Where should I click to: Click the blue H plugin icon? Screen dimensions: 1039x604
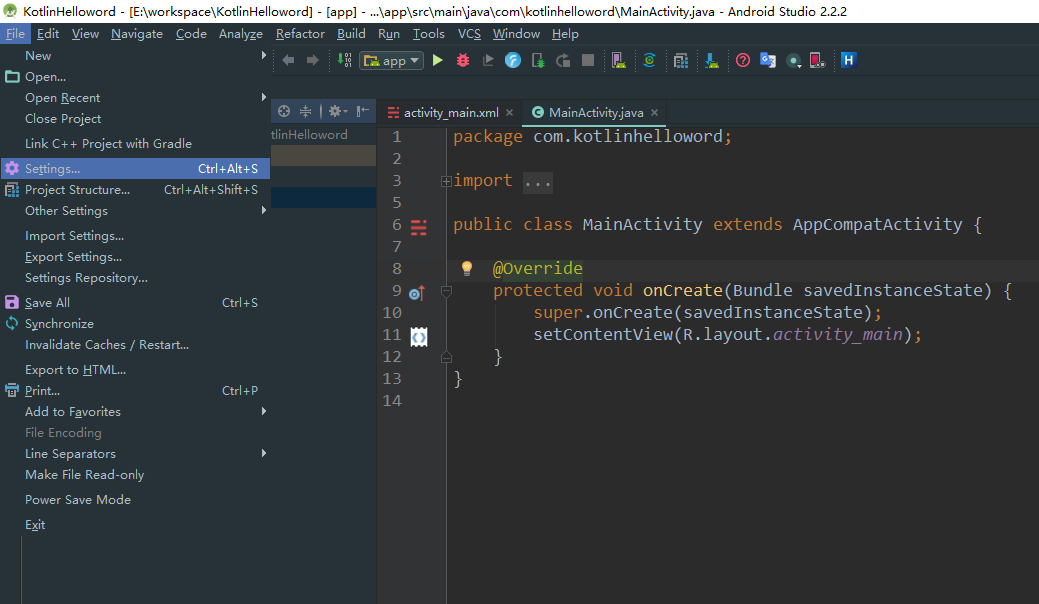tap(848, 60)
